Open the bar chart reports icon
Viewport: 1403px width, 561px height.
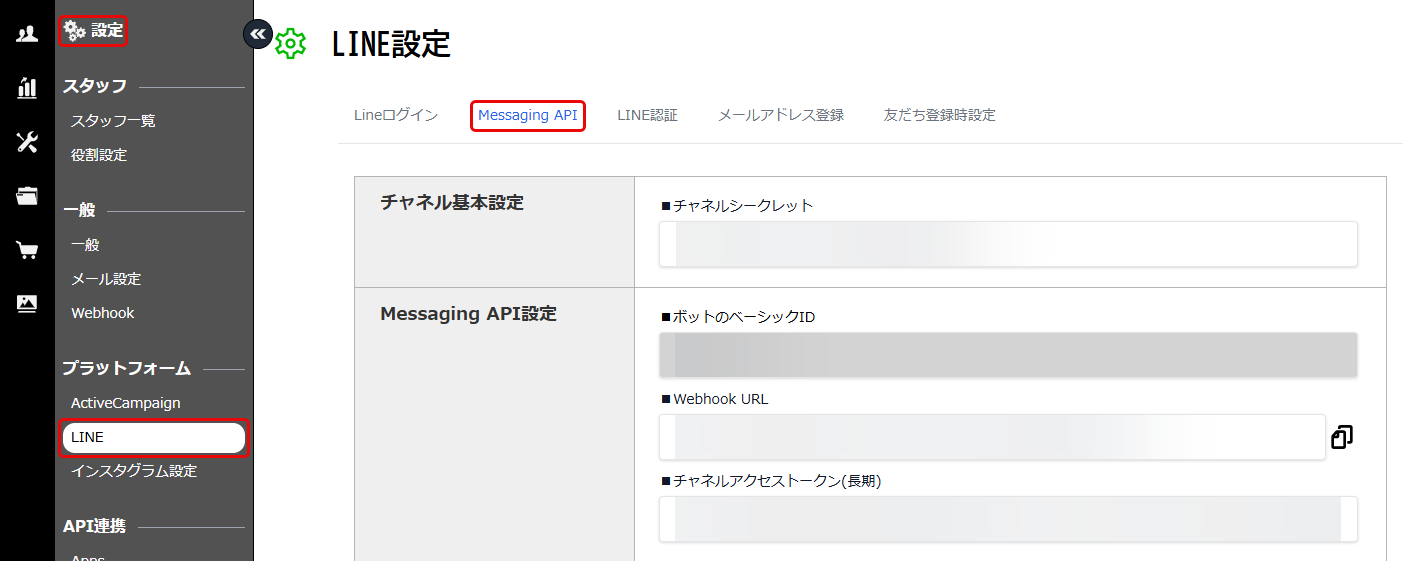pos(27,88)
